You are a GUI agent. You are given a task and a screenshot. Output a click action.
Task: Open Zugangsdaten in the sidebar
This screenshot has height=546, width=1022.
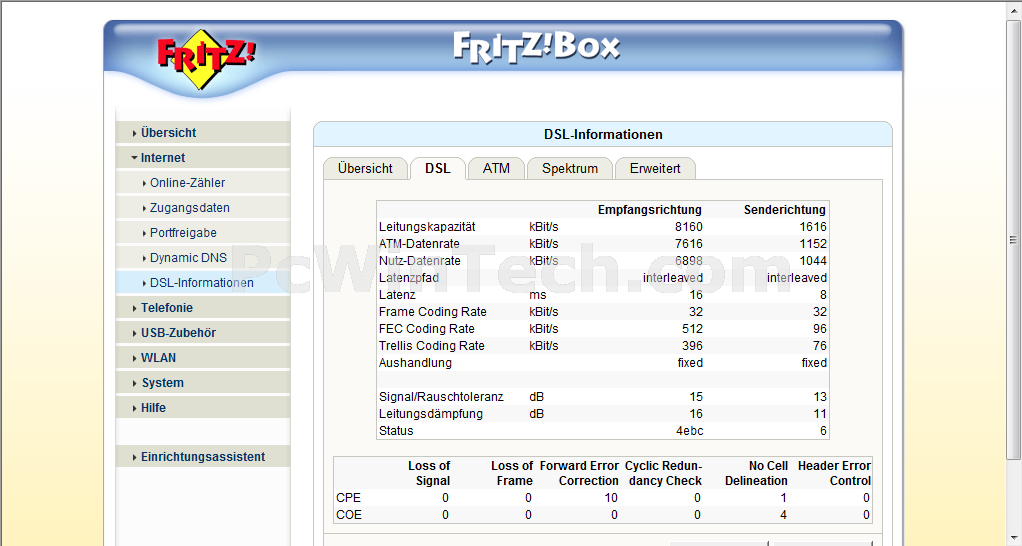point(203,208)
